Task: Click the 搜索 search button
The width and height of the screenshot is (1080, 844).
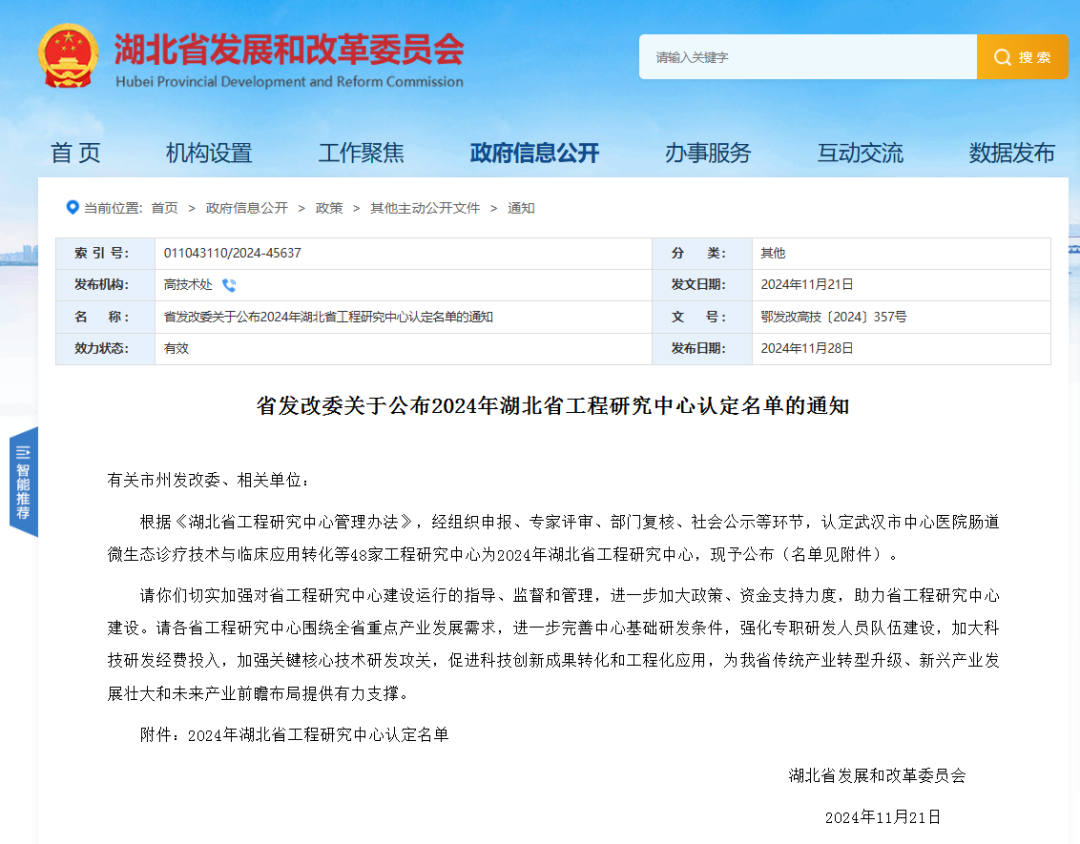Action: pyautogui.click(x=1022, y=56)
